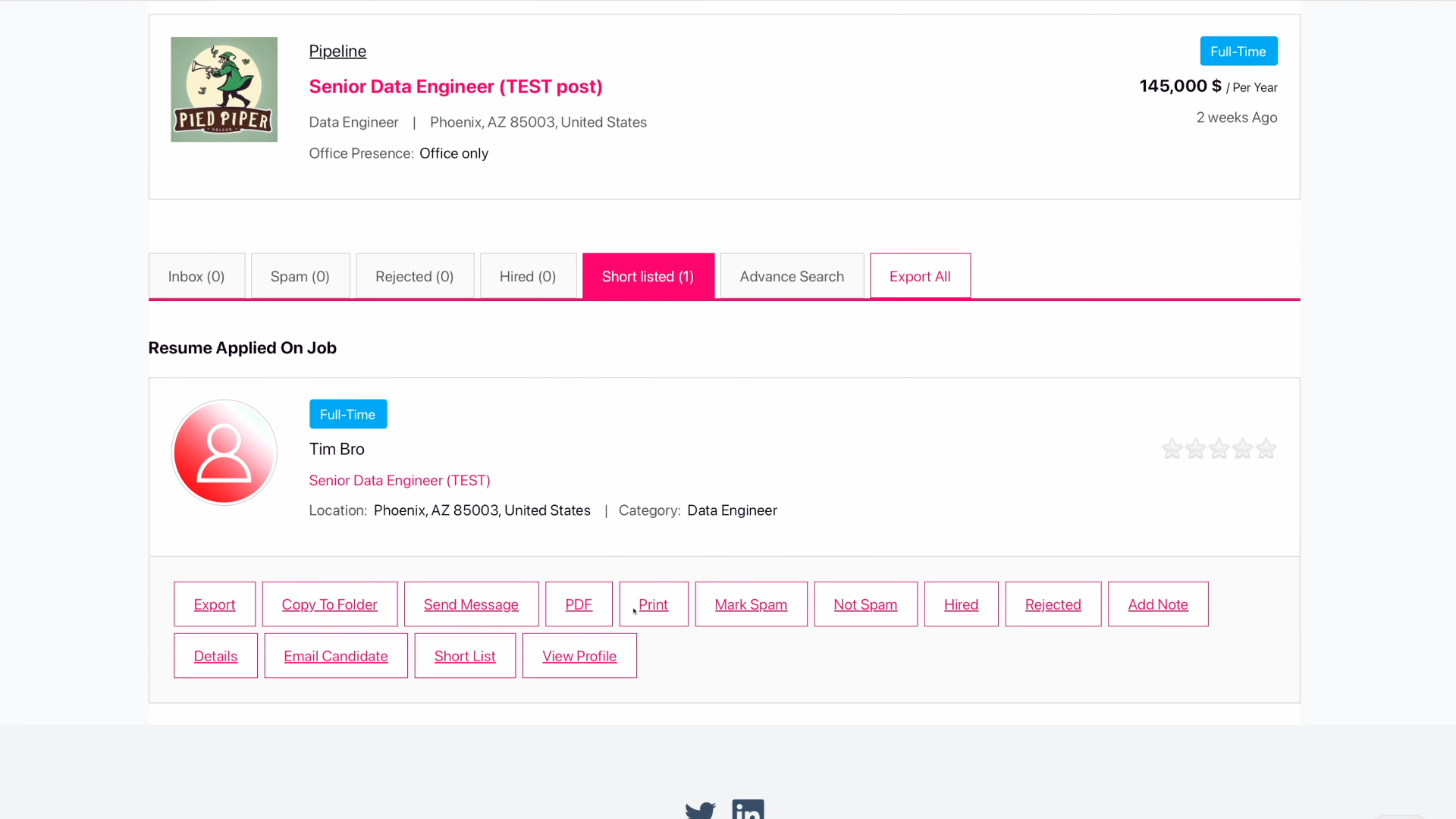
Task: Click the Send Message button
Action: 471,604
